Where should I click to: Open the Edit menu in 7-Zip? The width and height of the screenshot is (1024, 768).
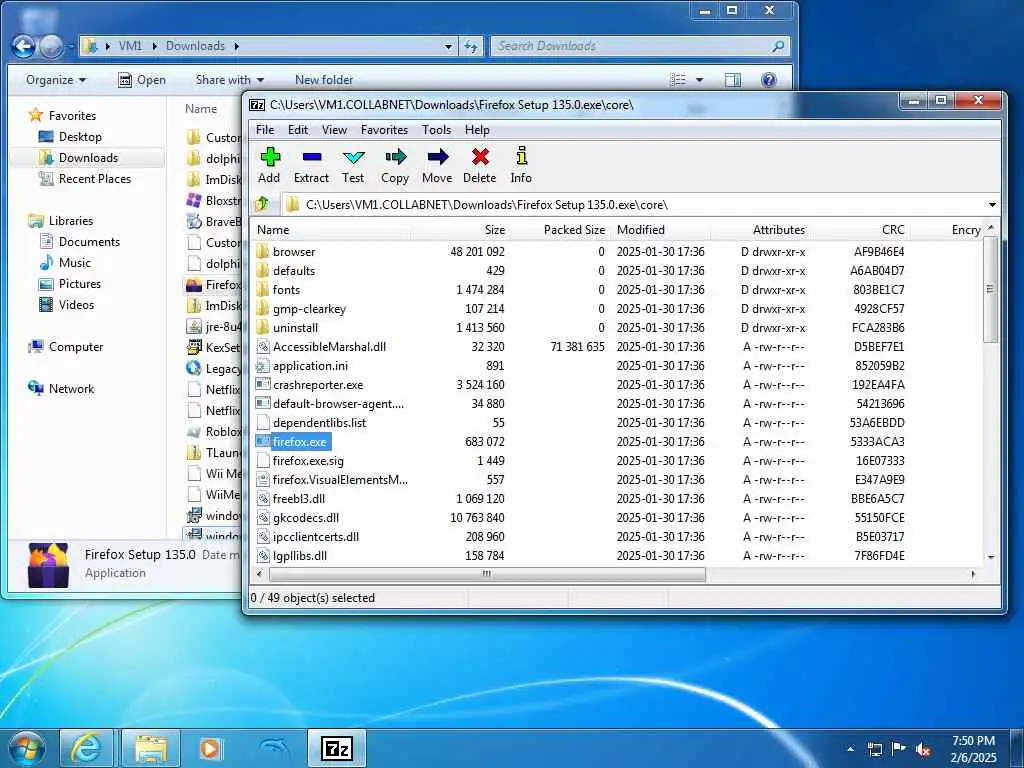[298, 130]
